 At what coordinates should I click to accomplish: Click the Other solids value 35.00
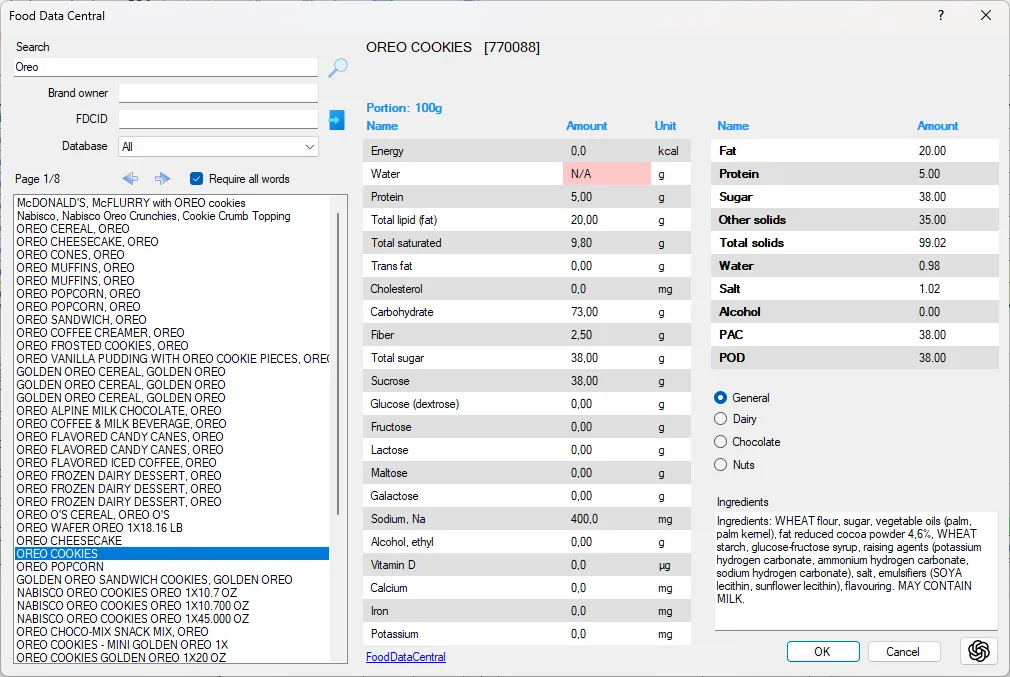tap(932, 220)
